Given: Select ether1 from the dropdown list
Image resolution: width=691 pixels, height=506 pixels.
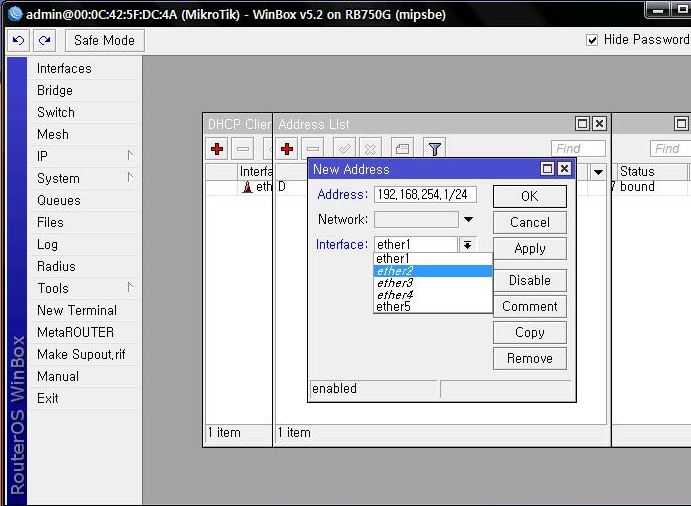Looking at the screenshot, I should (433, 259).
